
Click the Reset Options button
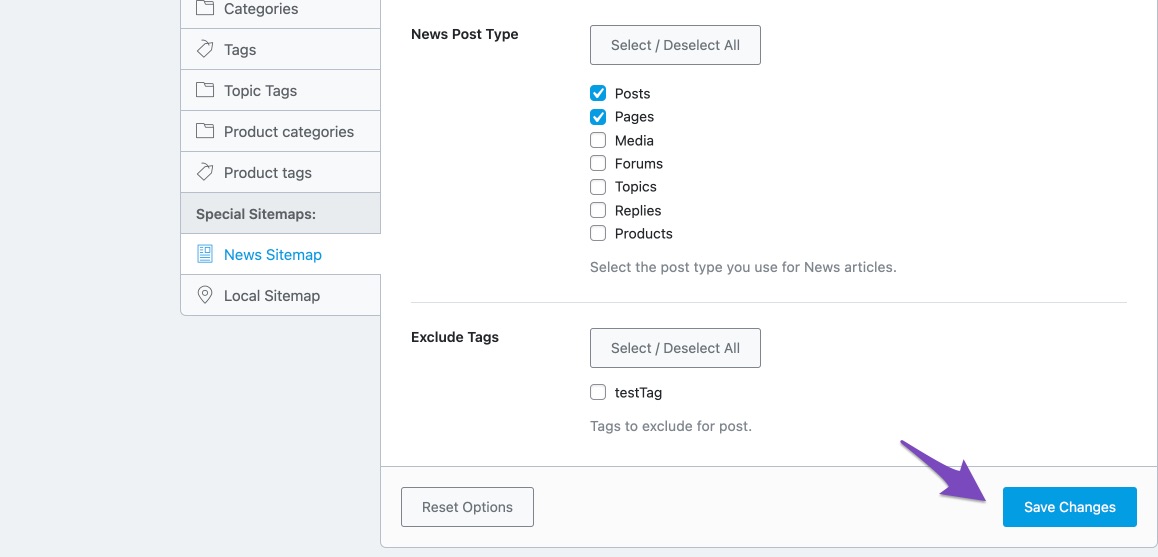(x=467, y=507)
